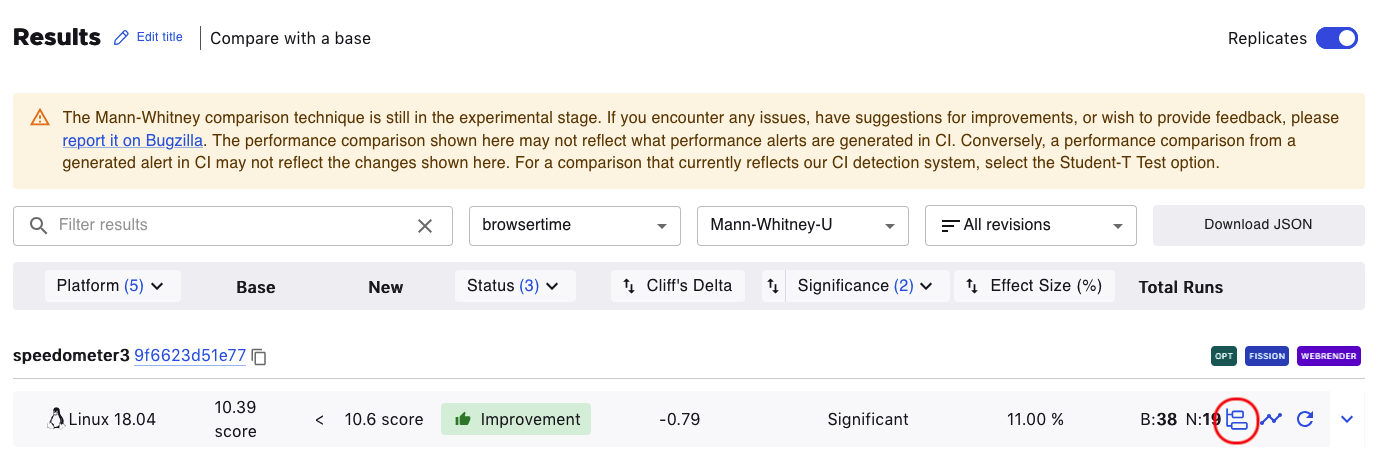Expand the Linux 18.04 row details chevron
Screen dimensions: 1379x455
click(1346, 419)
